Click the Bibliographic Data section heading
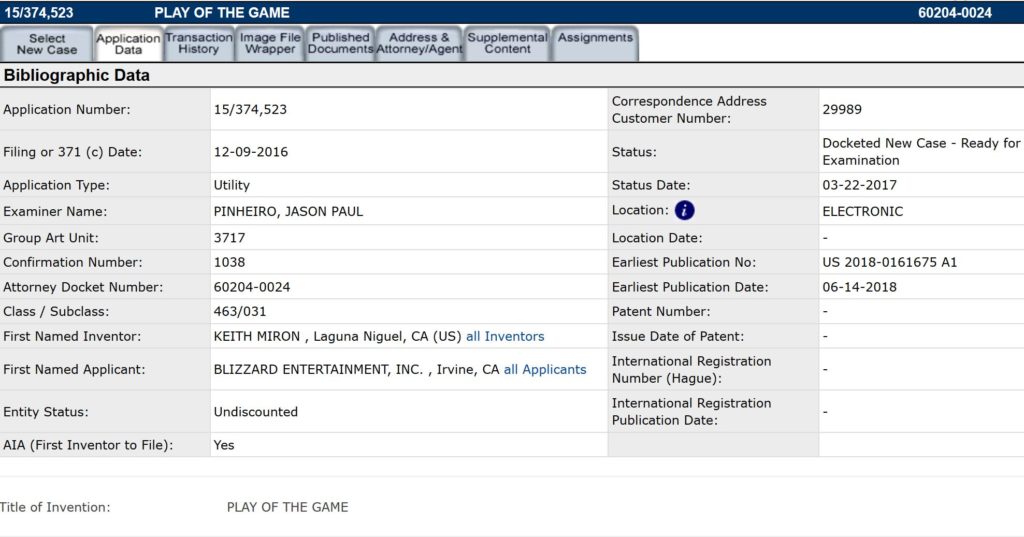Screen dimensions: 1024x537 pos(76,75)
